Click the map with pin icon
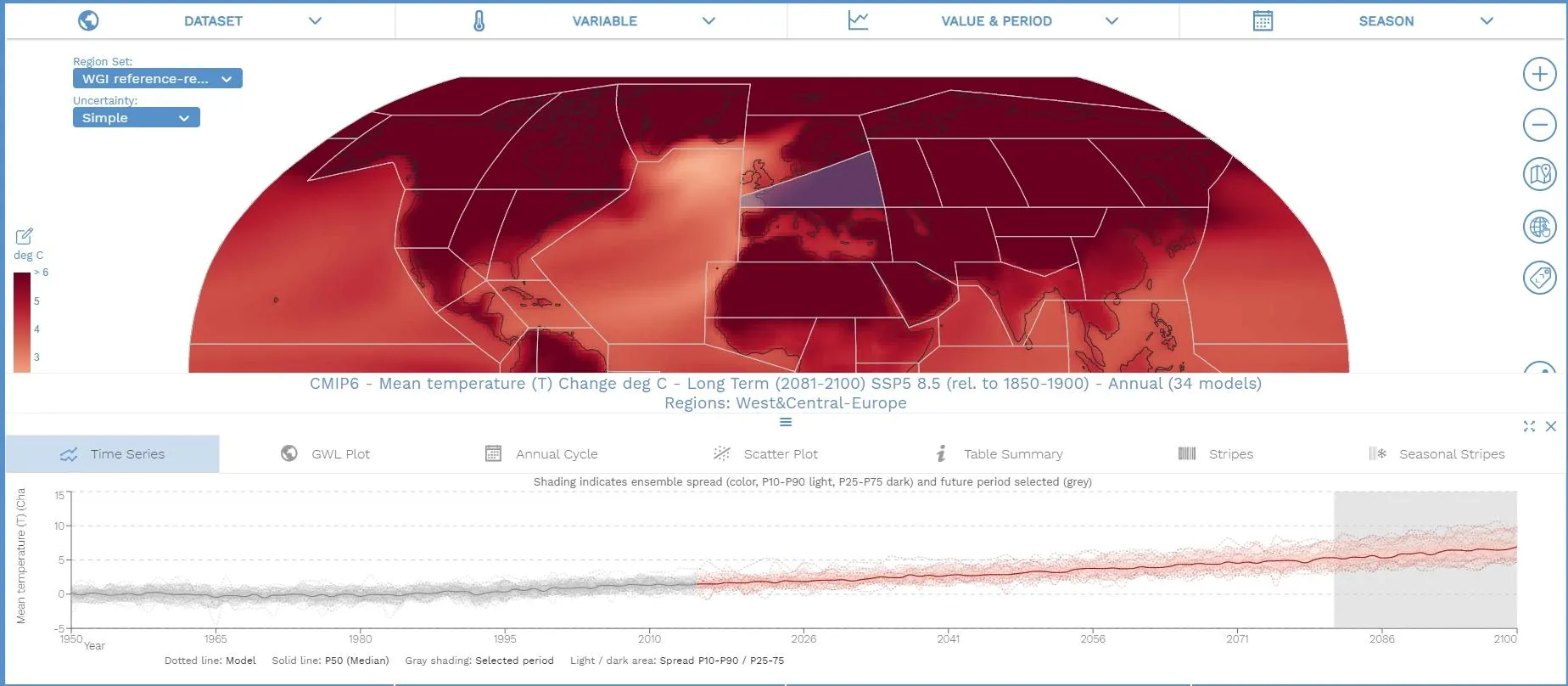 [x=1539, y=175]
